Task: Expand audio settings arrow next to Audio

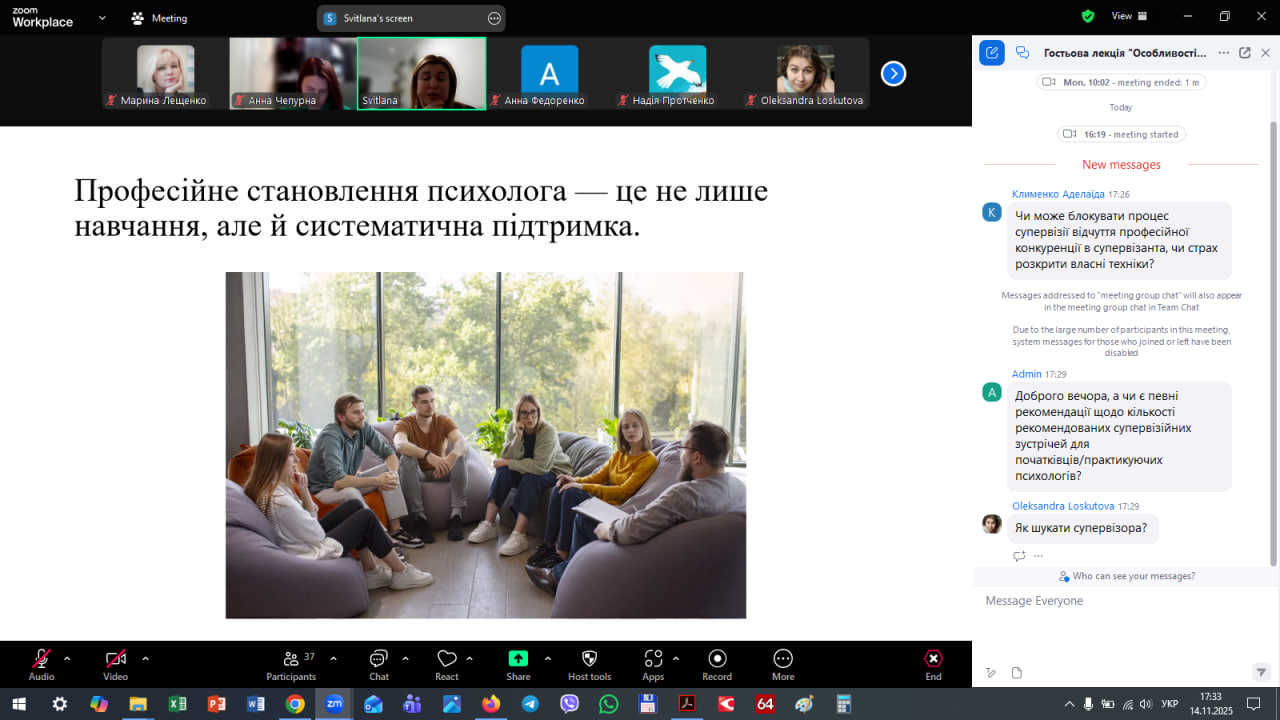Action: click(67, 658)
